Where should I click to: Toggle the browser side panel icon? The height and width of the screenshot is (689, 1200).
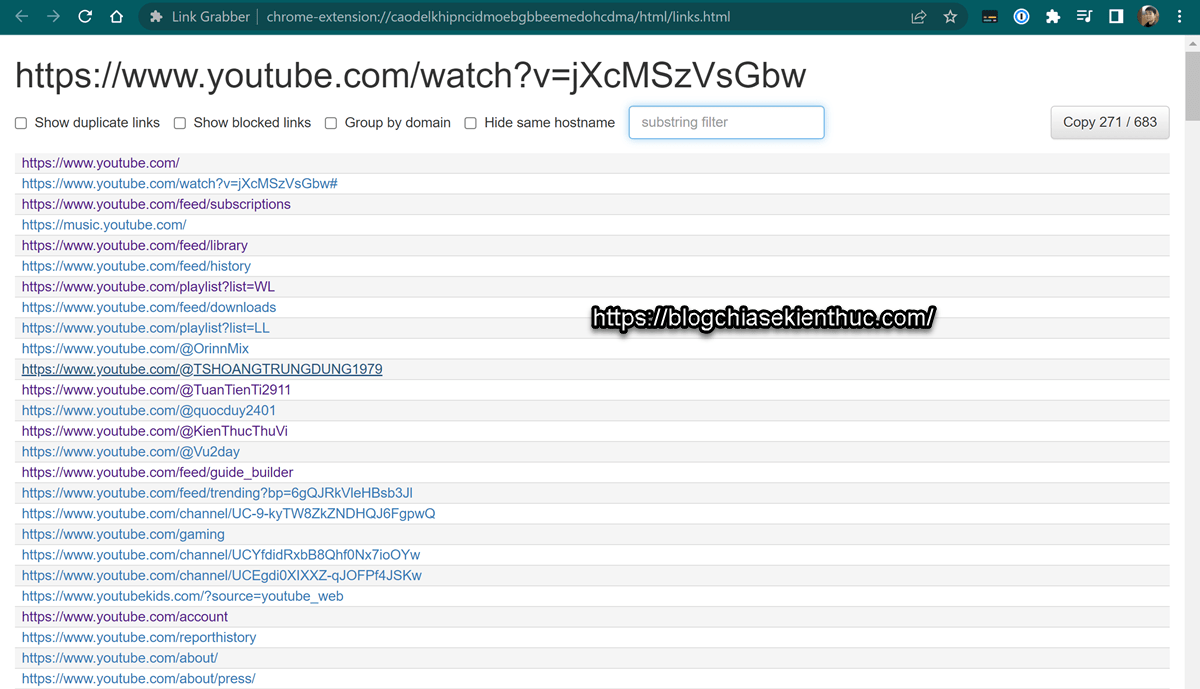(1116, 17)
